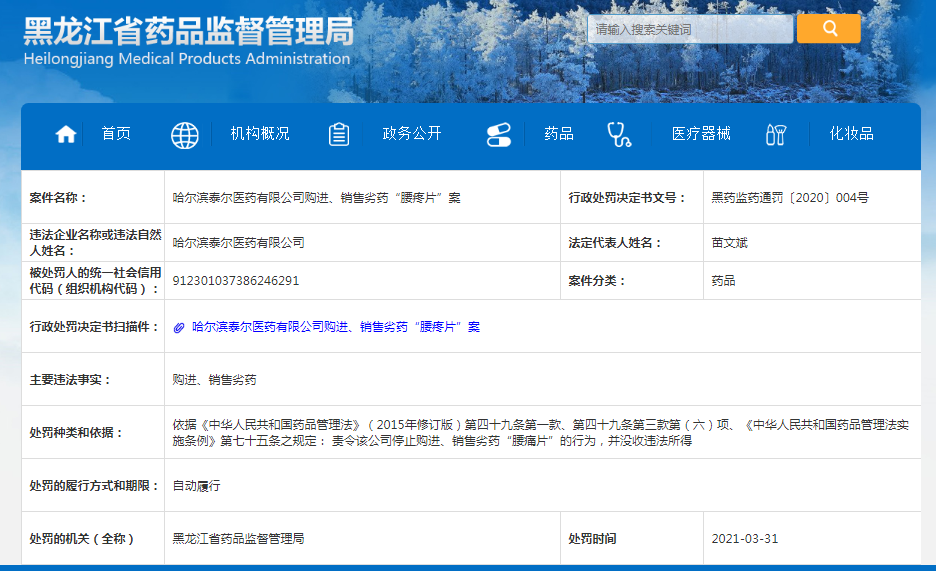Click the home icon in navigation bar
Viewport: 936px width, 571px height.
point(66,135)
